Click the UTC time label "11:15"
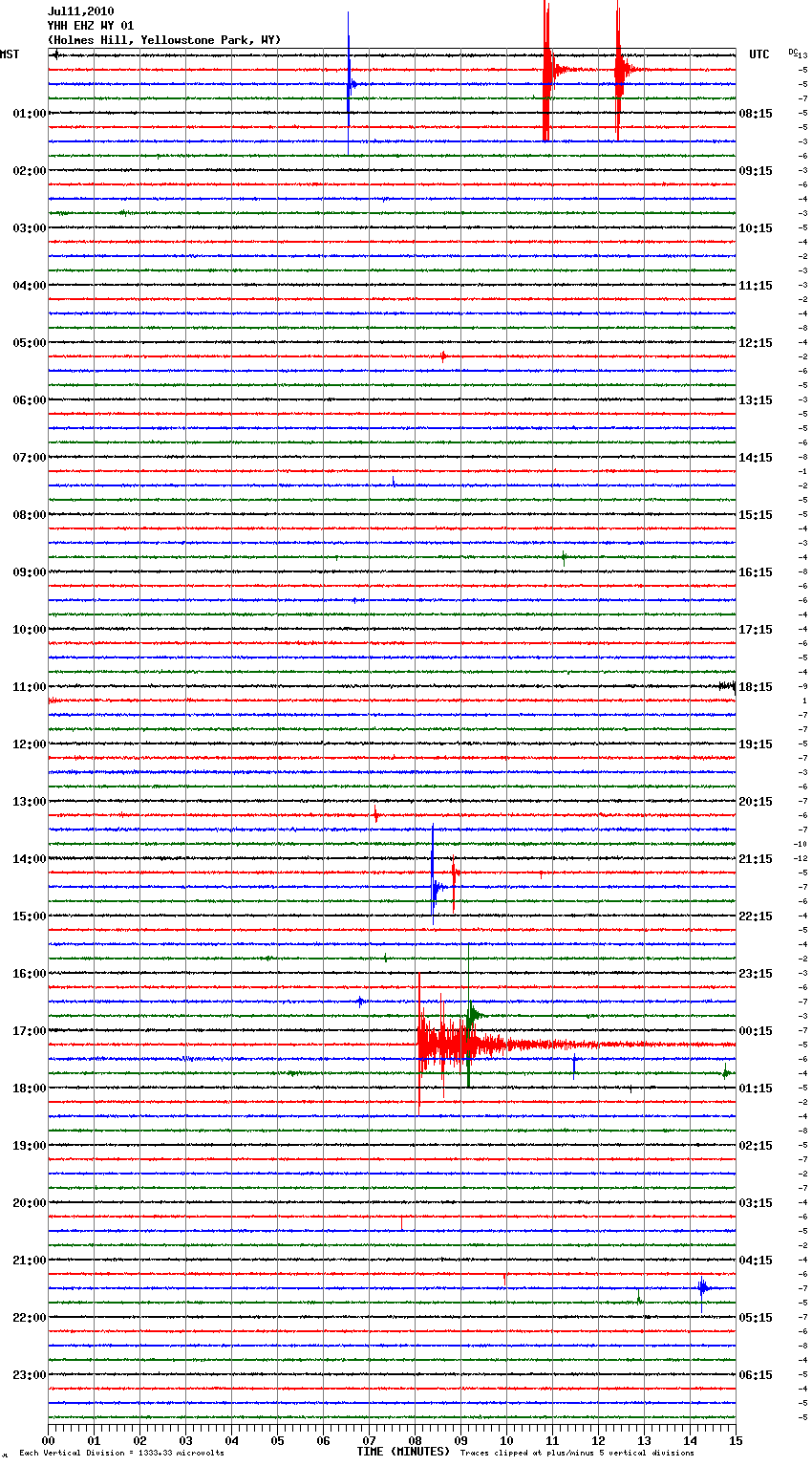The width and height of the screenshot is (812, 1466). 756,285
